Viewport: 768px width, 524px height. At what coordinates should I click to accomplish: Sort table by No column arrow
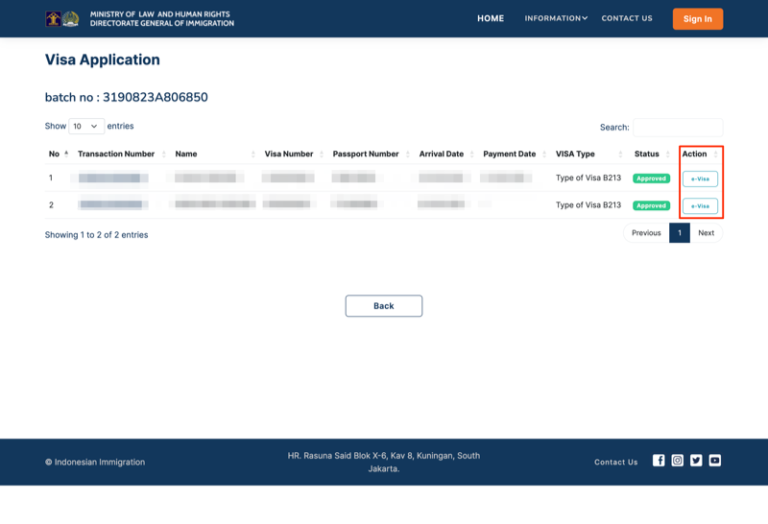[x=66, y=154]
